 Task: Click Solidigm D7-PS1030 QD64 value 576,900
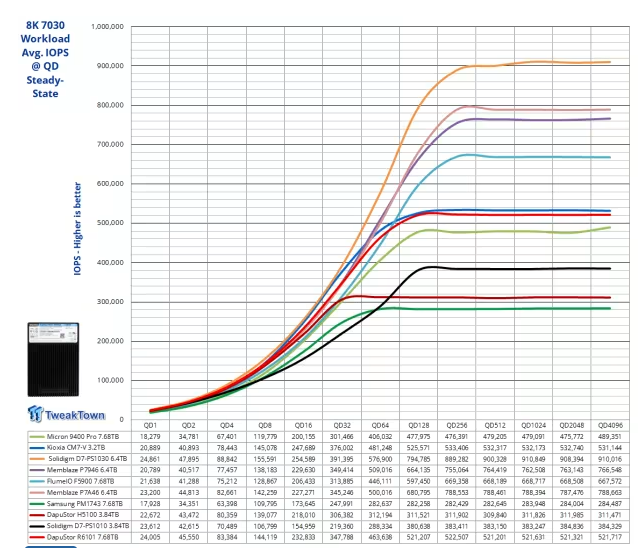(380, 459)
